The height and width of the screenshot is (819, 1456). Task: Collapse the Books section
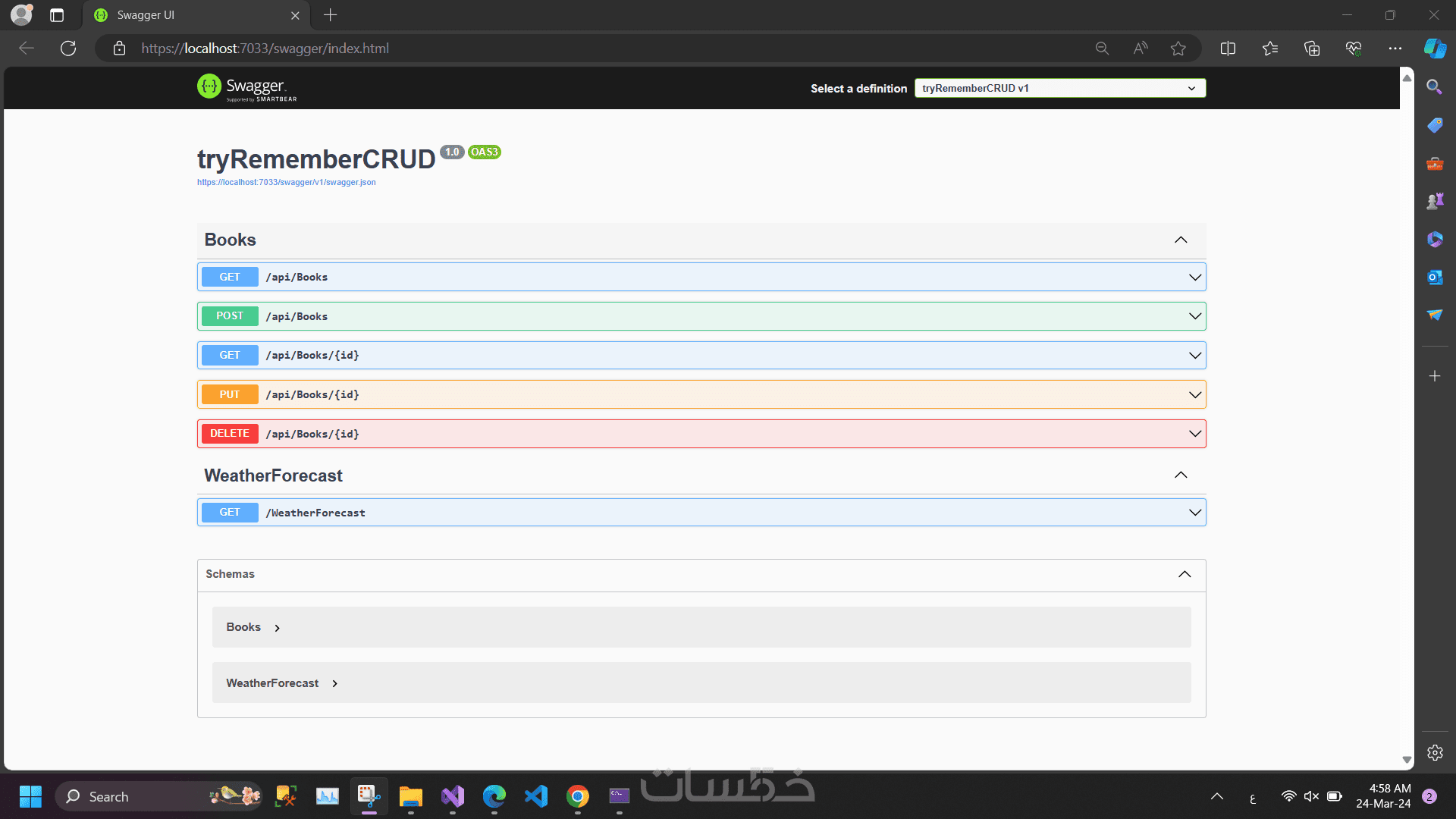click(1181, 240)
